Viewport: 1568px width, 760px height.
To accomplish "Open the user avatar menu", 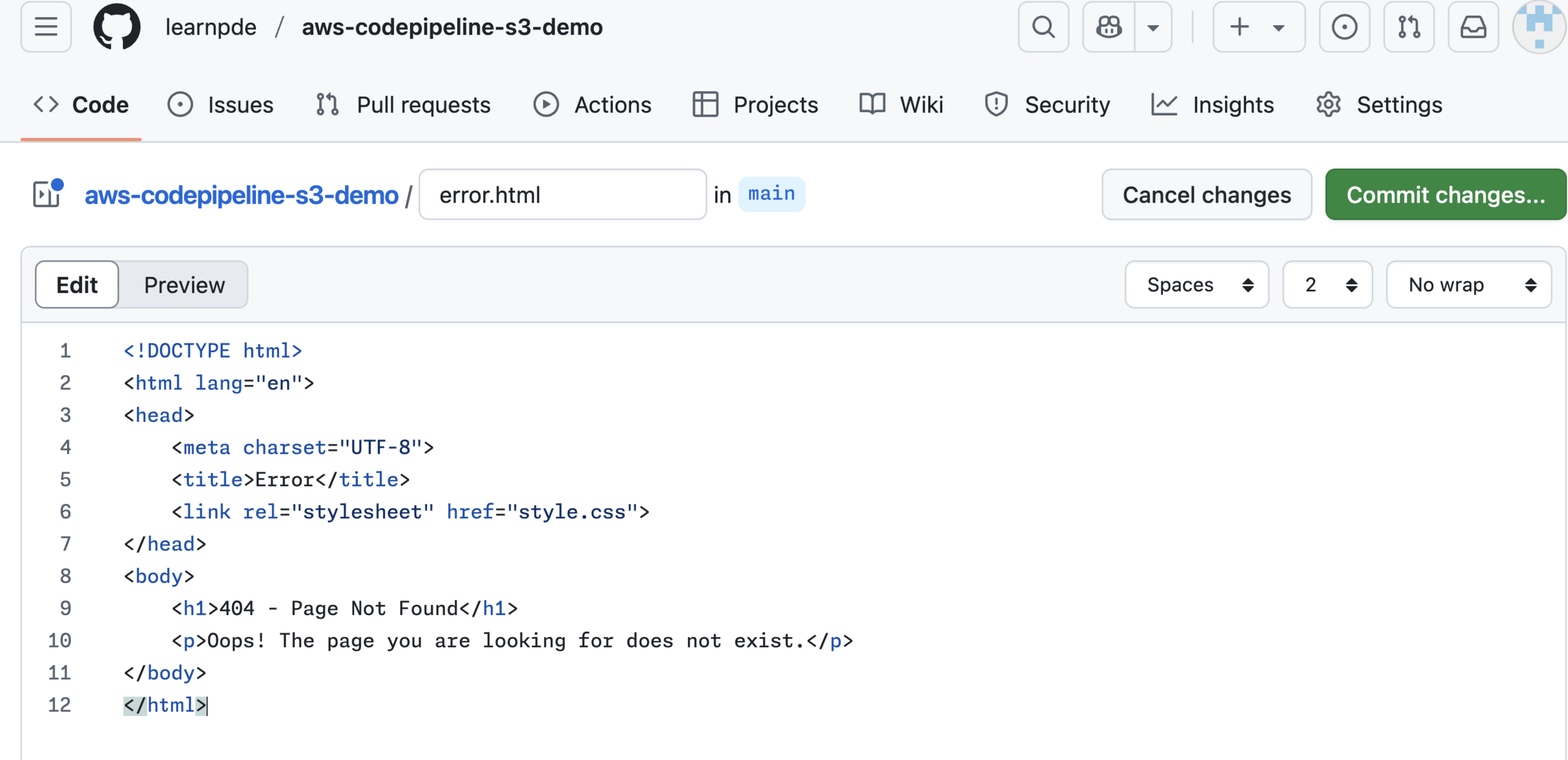I will (x=1540, y=27).
